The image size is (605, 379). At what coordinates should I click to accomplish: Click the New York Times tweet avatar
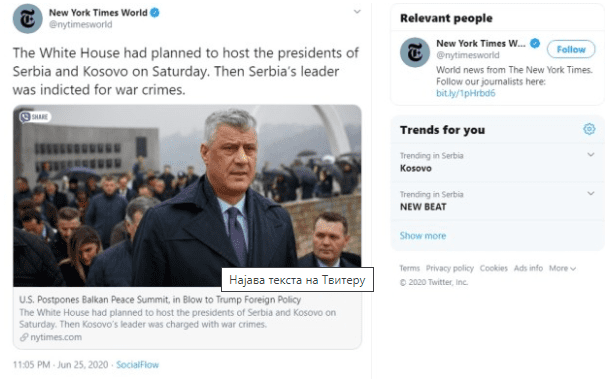pos(27,19)
